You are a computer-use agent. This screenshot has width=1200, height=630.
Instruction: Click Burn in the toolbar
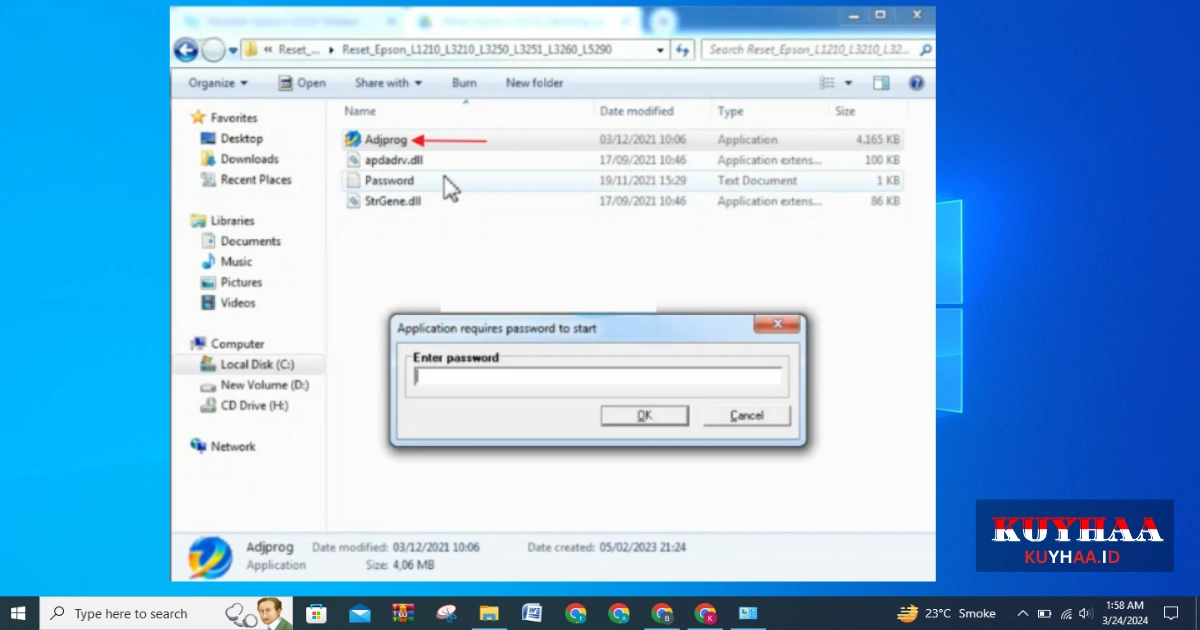464,83
